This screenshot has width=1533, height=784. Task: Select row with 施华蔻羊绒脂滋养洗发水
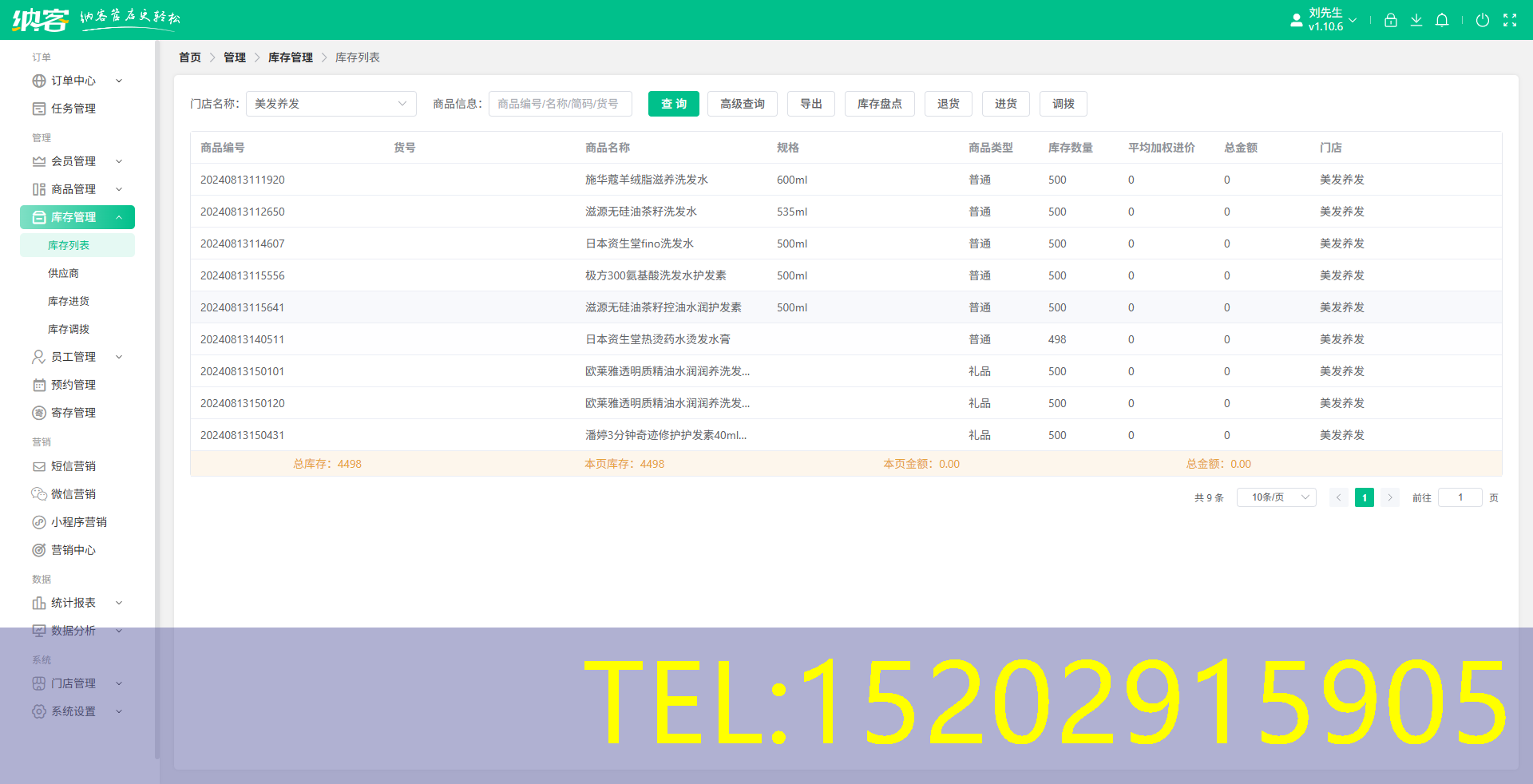846,180
